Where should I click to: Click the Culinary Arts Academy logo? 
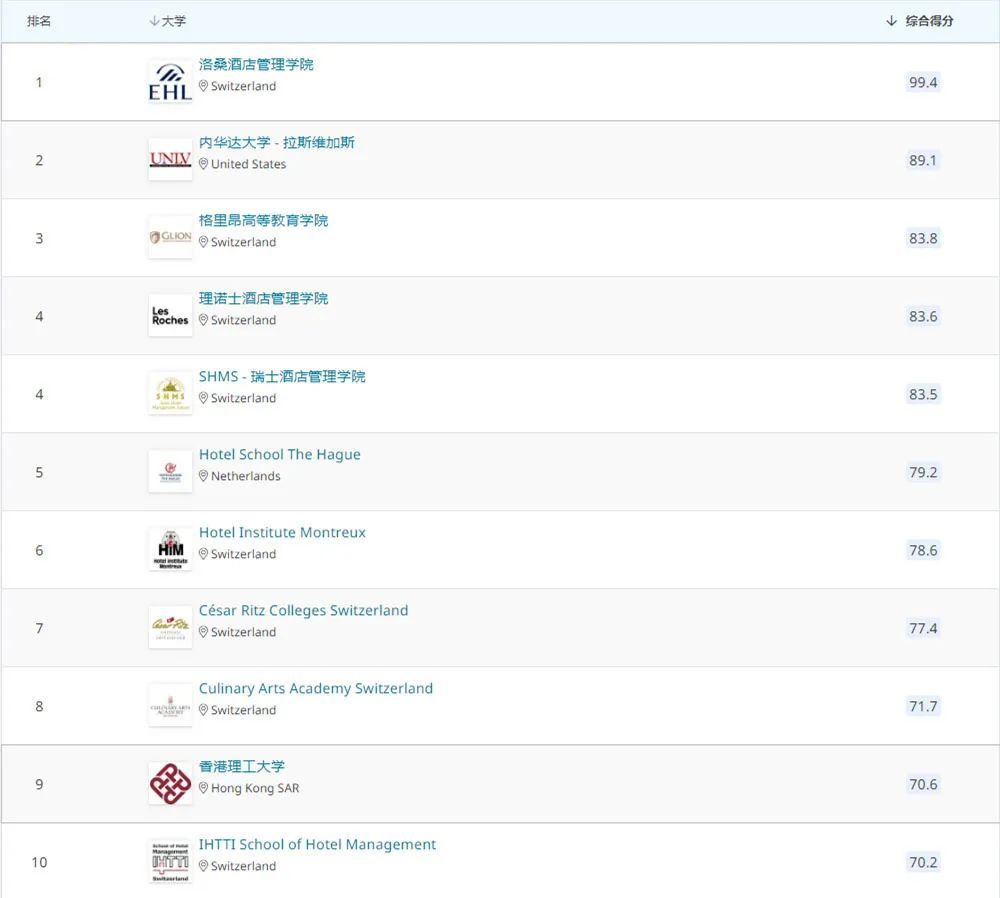click(x=170, y=706)
